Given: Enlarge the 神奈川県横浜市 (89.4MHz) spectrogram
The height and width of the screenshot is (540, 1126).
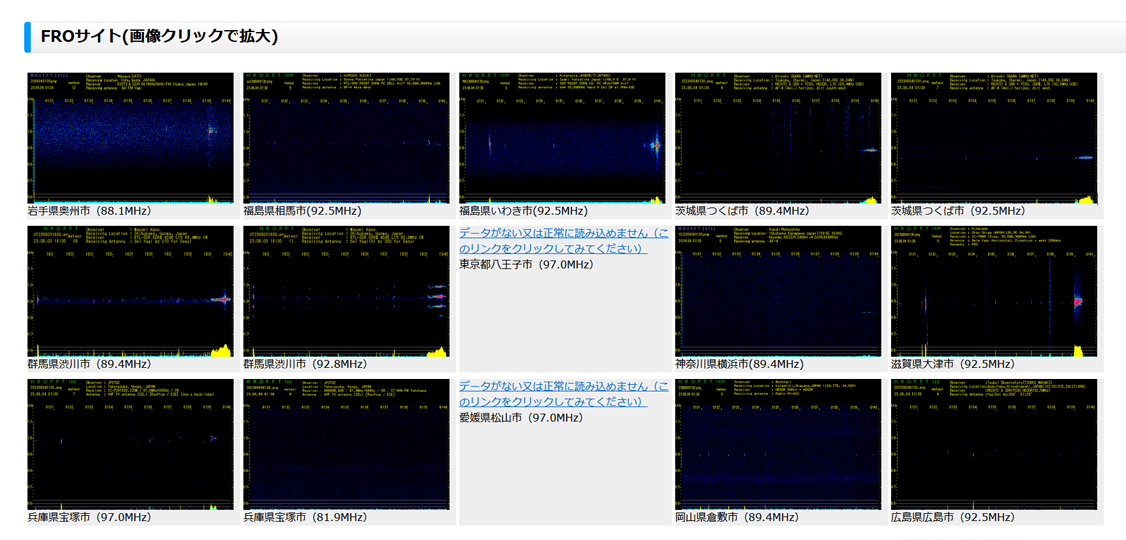Looking at the screenshot, I should click(778, 291).
